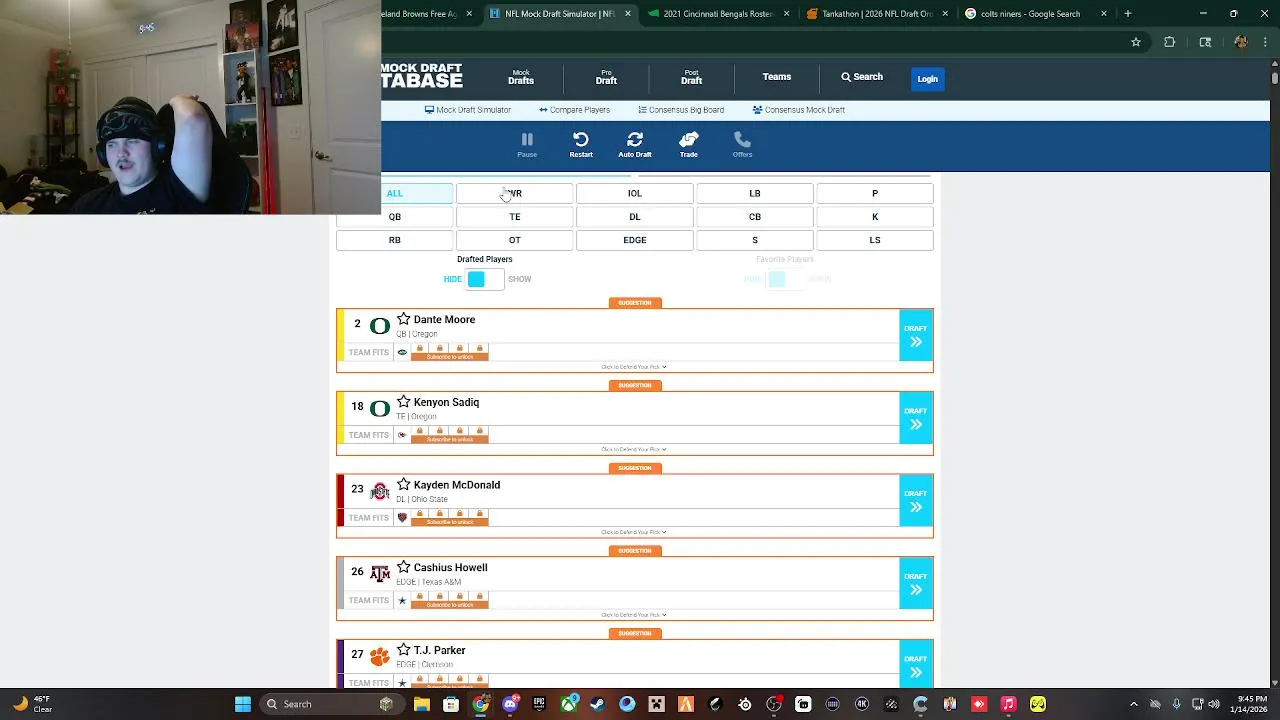Open the Trade option
1280x720 pixels.
[x=689, y=144]
